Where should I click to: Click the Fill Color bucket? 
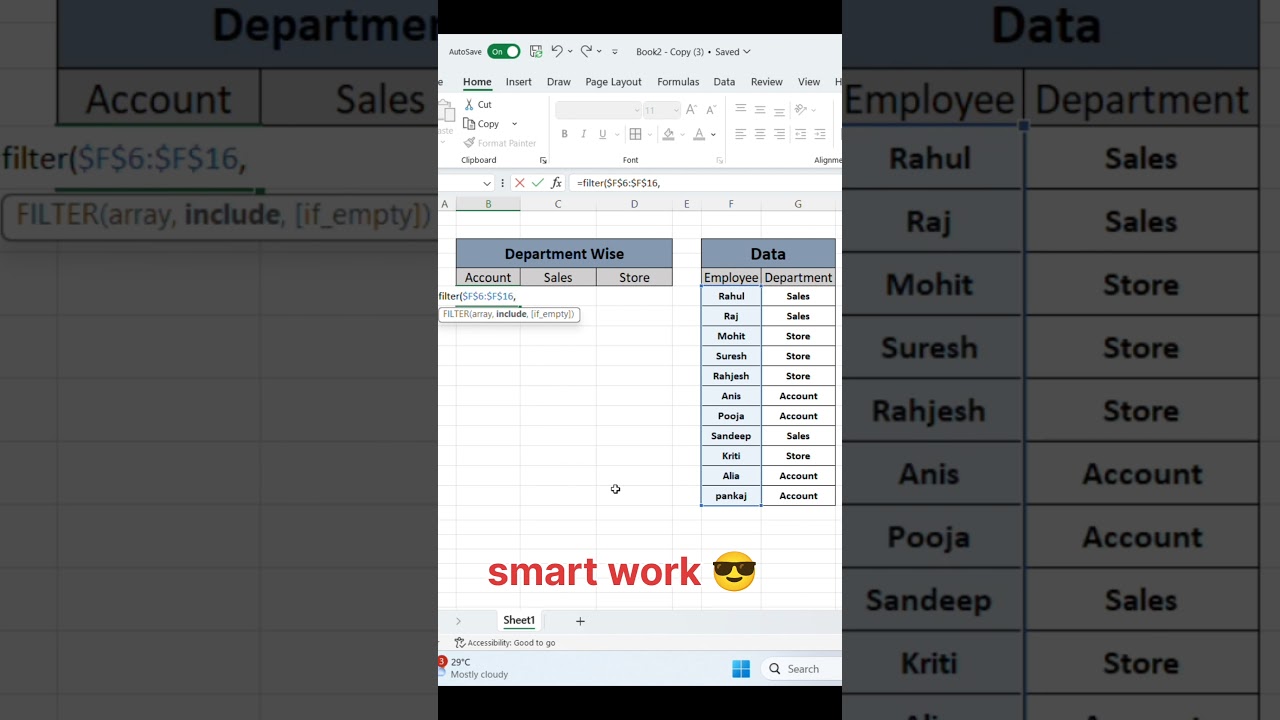668,134
